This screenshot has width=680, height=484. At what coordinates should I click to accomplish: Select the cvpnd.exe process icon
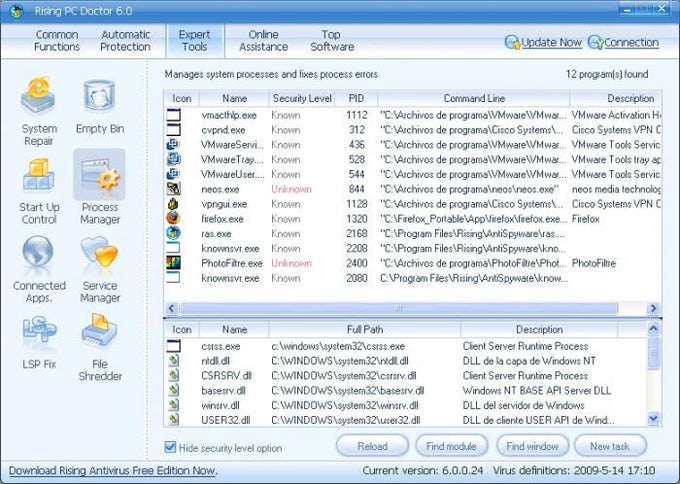pyautogui.click(x=173, y=130)
